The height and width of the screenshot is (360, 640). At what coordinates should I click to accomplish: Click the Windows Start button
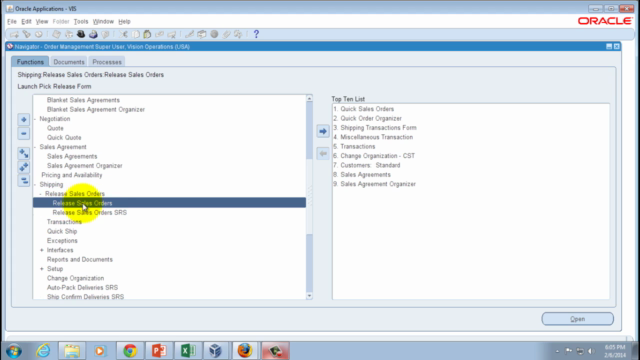[x=14, y=351]
